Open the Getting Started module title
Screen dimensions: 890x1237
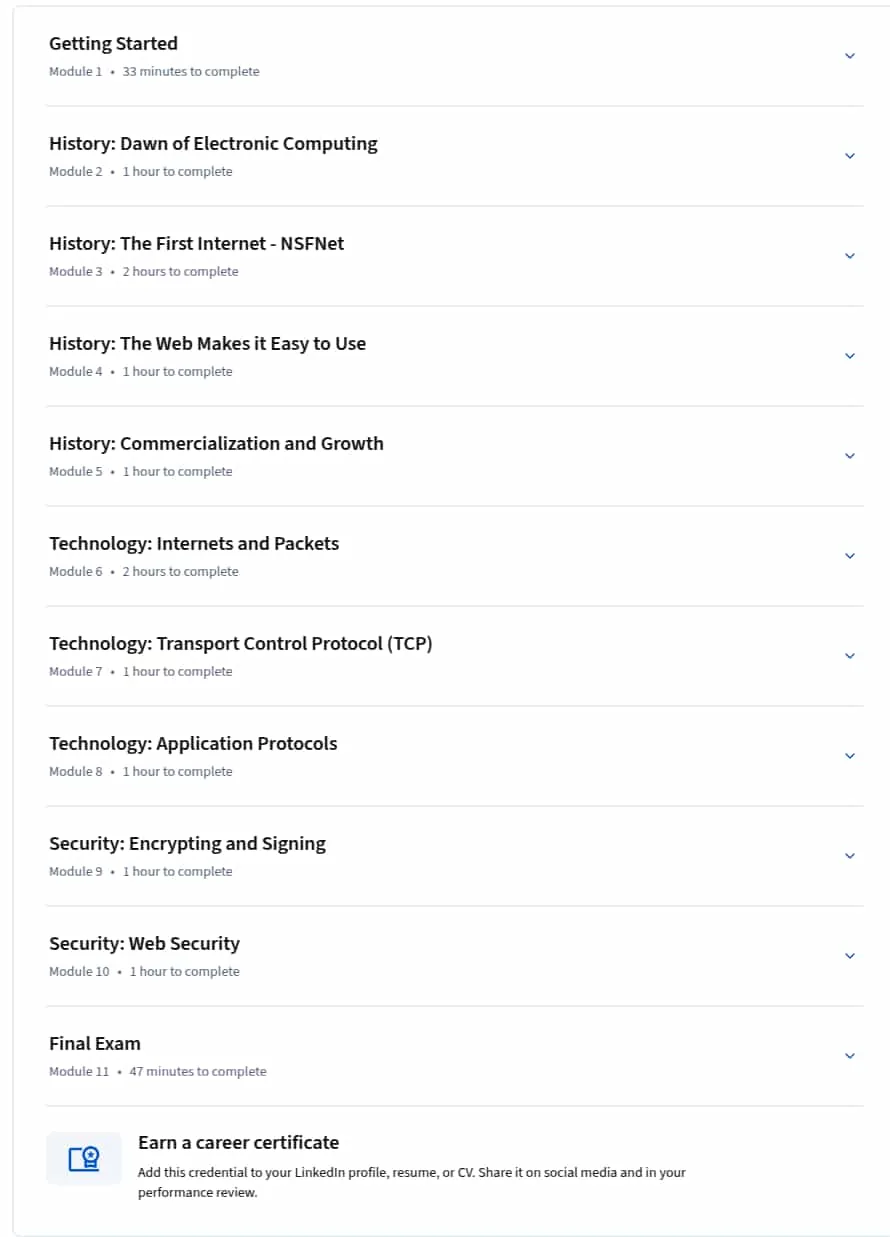click(113, 44)
